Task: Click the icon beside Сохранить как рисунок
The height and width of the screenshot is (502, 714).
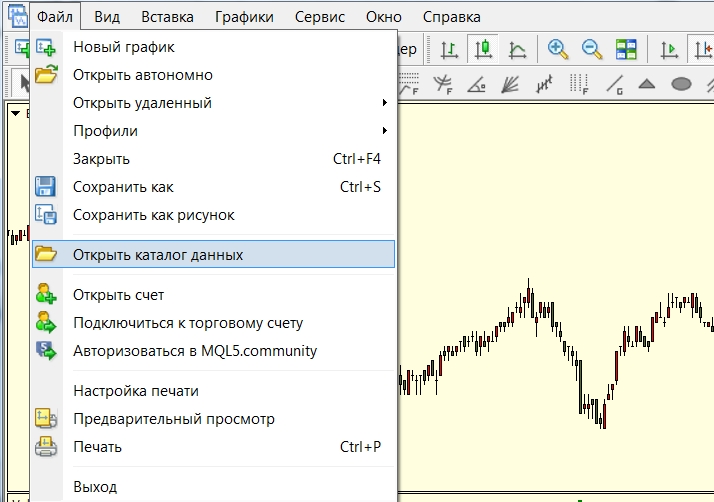Action: [46, 215]
